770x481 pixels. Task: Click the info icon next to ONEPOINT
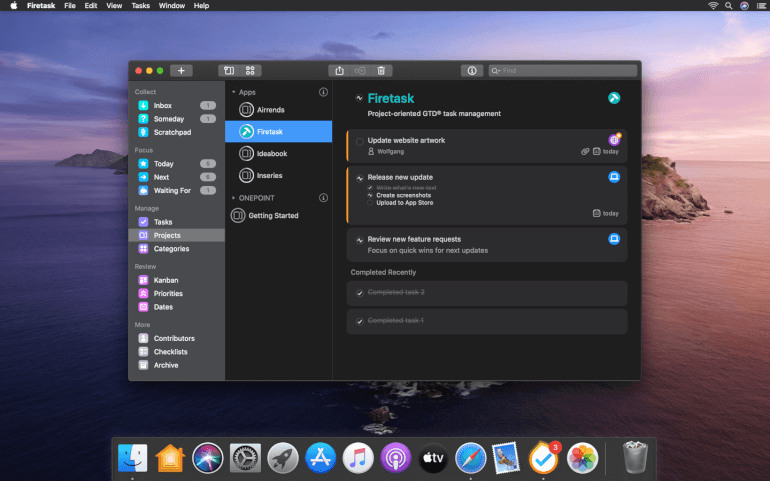323,198
